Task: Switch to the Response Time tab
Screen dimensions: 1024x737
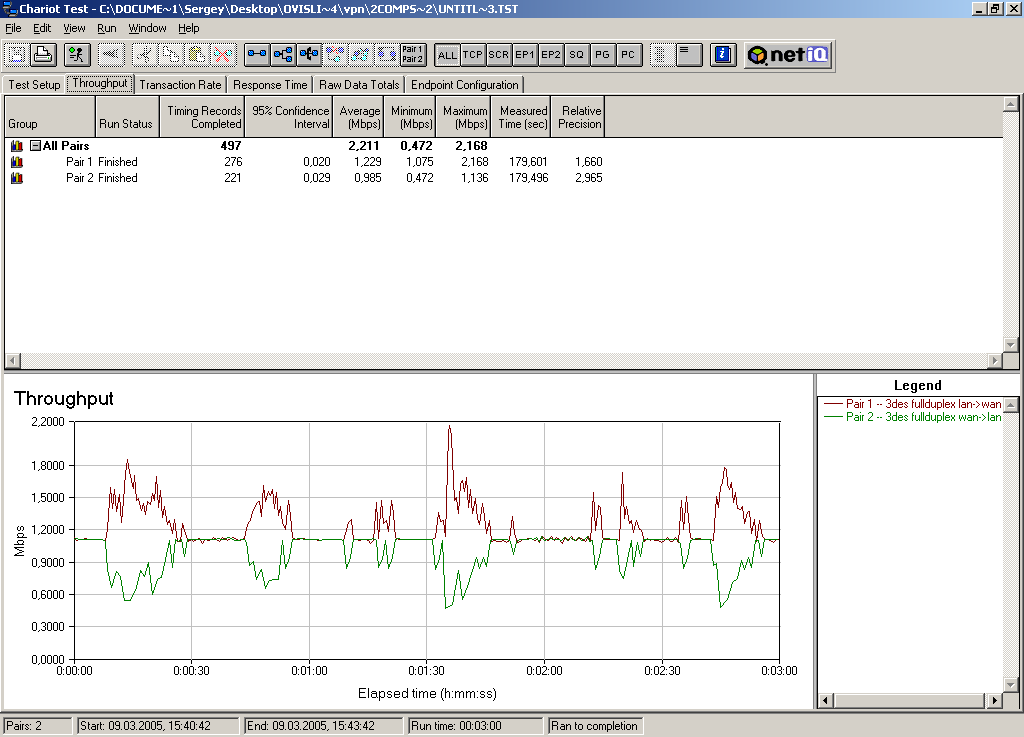Action: [270, 85]
